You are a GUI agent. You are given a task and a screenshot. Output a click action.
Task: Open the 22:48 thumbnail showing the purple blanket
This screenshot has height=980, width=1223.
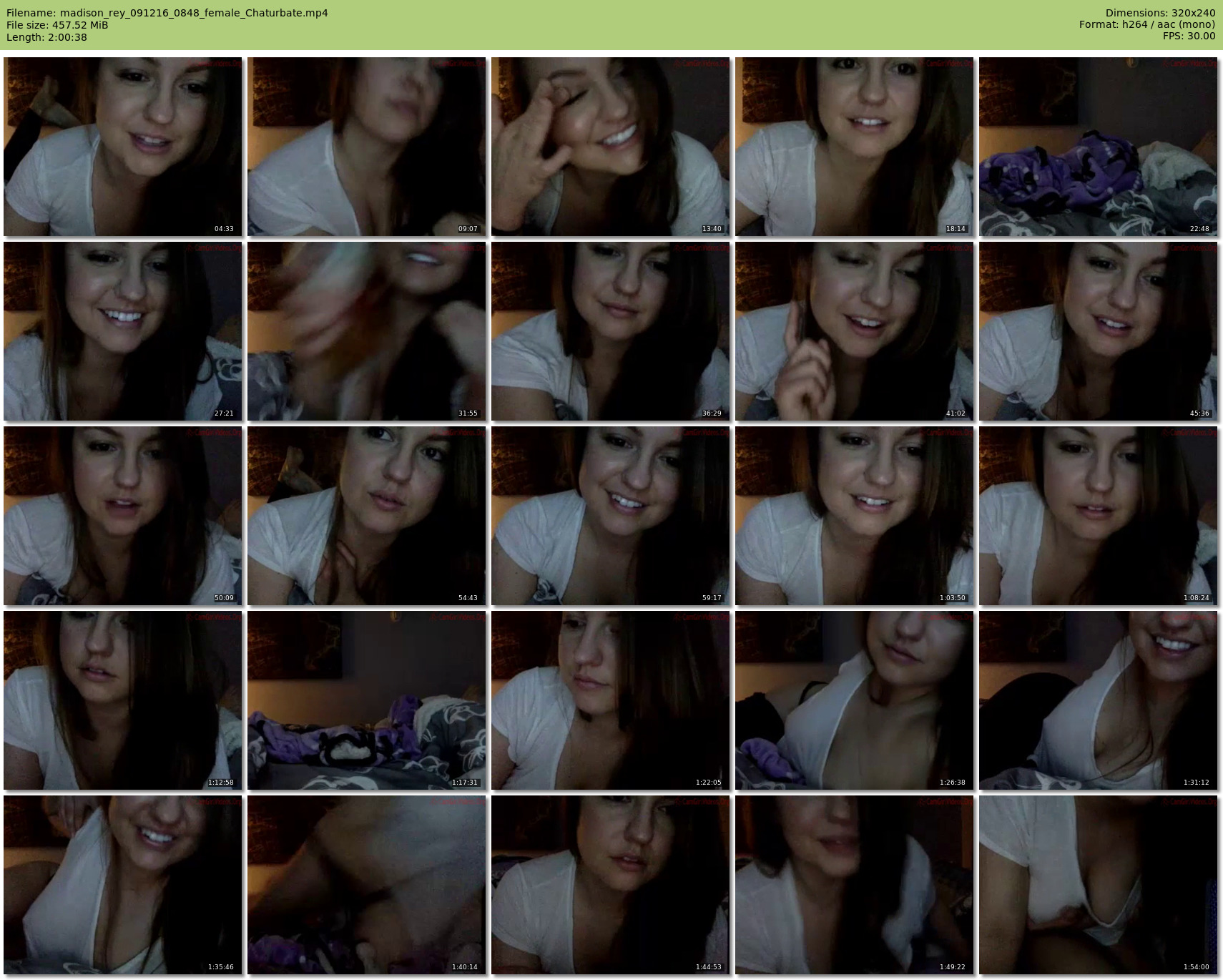(x=1098, y=147)
